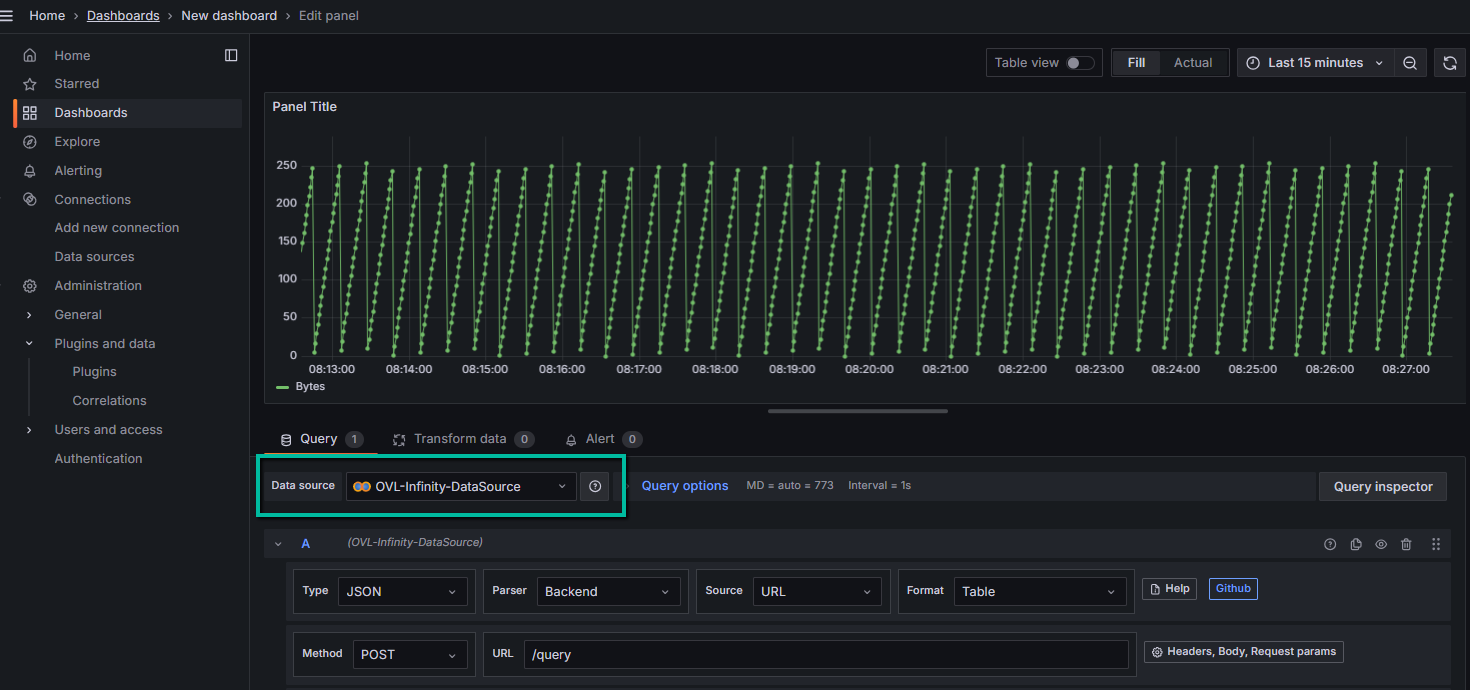
Task: Open Headers, Body, Request params button
Action: (x=1244, y=652)
